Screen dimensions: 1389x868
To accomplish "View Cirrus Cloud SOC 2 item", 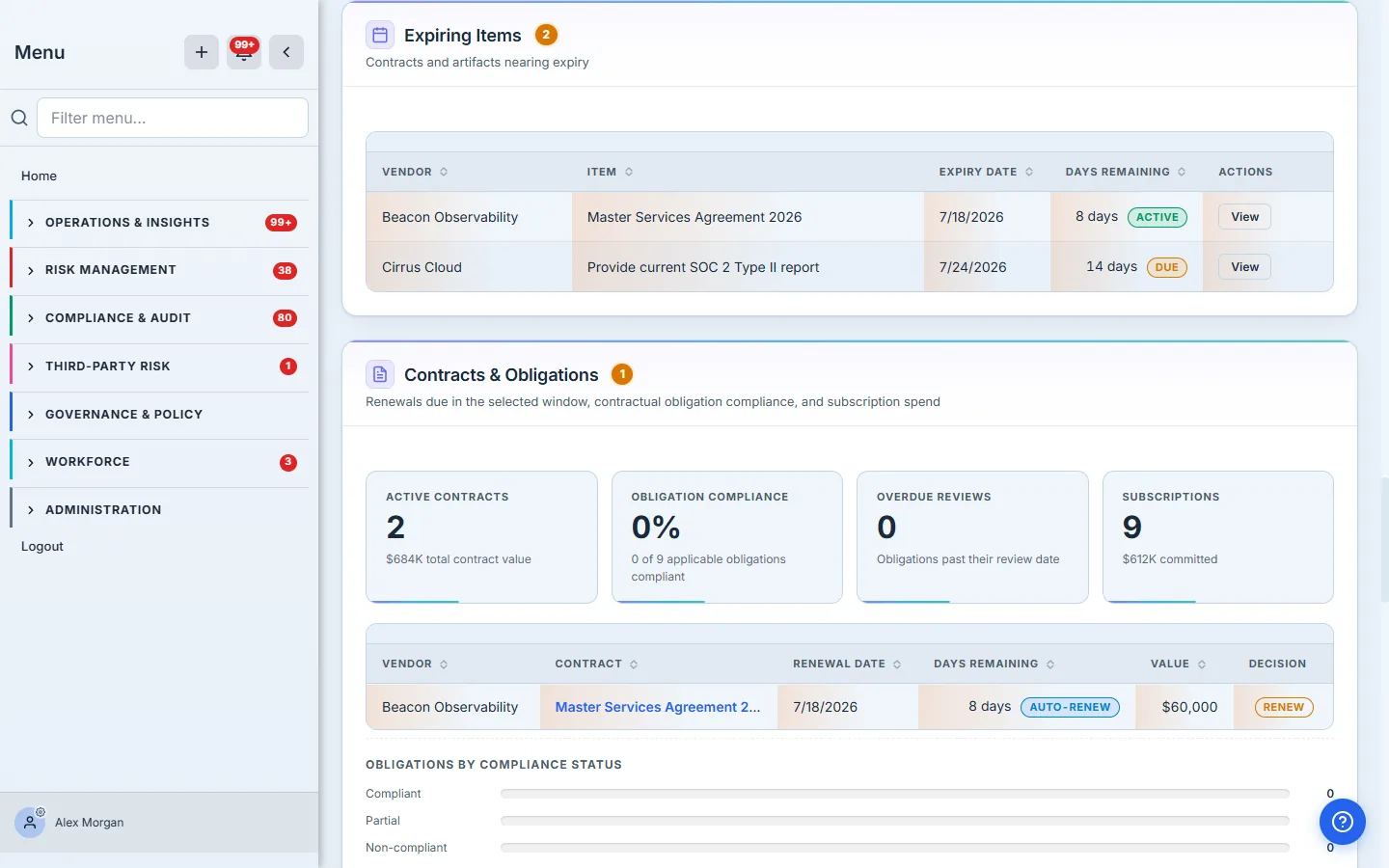I will [x=1244, y=267].
